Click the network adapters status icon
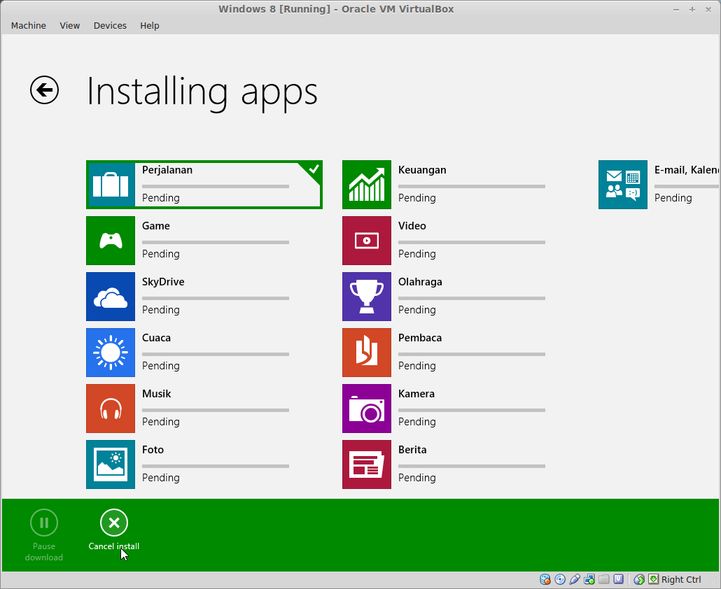Viewport: 721px width, 589px height. [589, 579]
